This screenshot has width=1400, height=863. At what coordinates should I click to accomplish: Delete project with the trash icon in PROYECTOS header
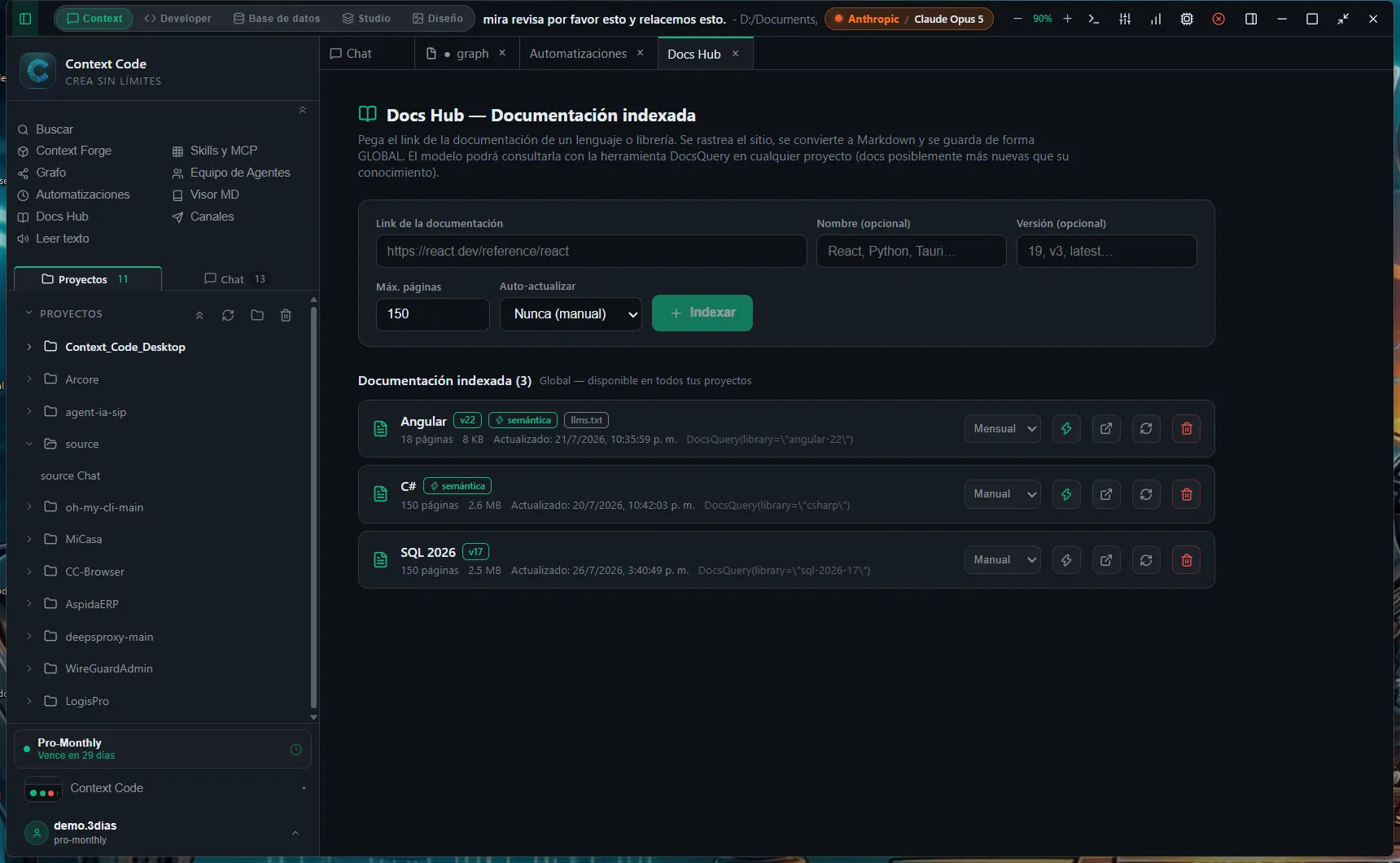(x=286, y=315)
